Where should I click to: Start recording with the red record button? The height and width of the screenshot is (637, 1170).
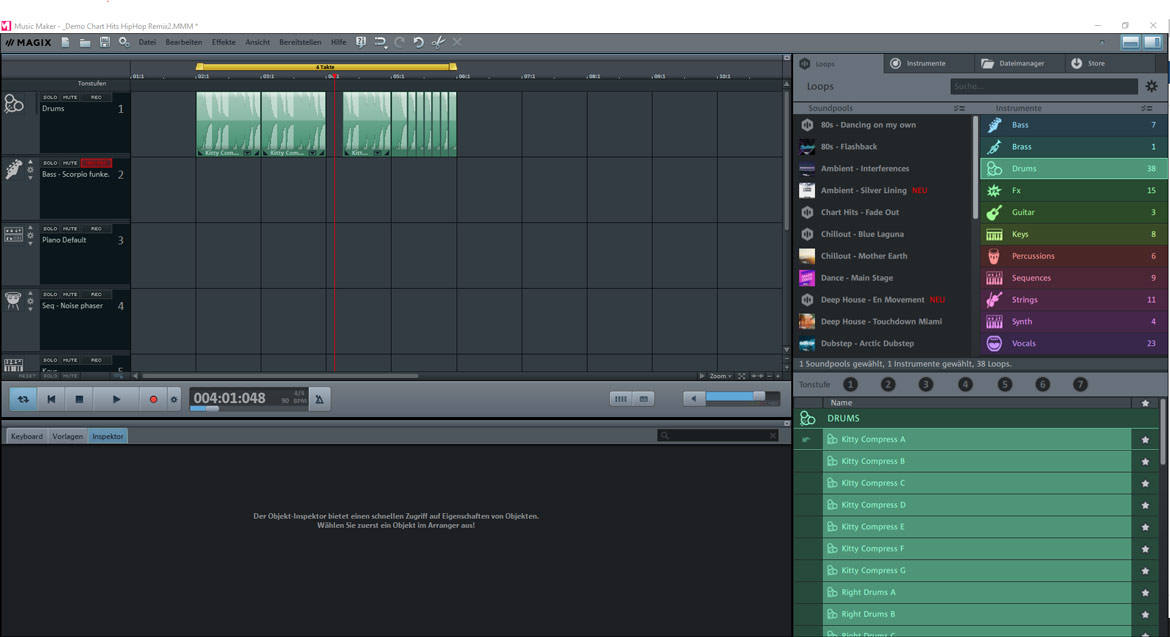[153, 399]
